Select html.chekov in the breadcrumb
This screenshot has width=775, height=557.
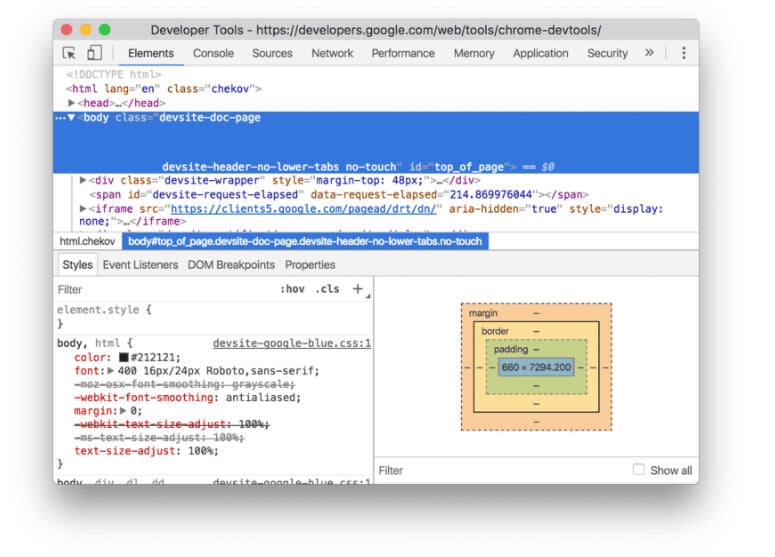87,241
